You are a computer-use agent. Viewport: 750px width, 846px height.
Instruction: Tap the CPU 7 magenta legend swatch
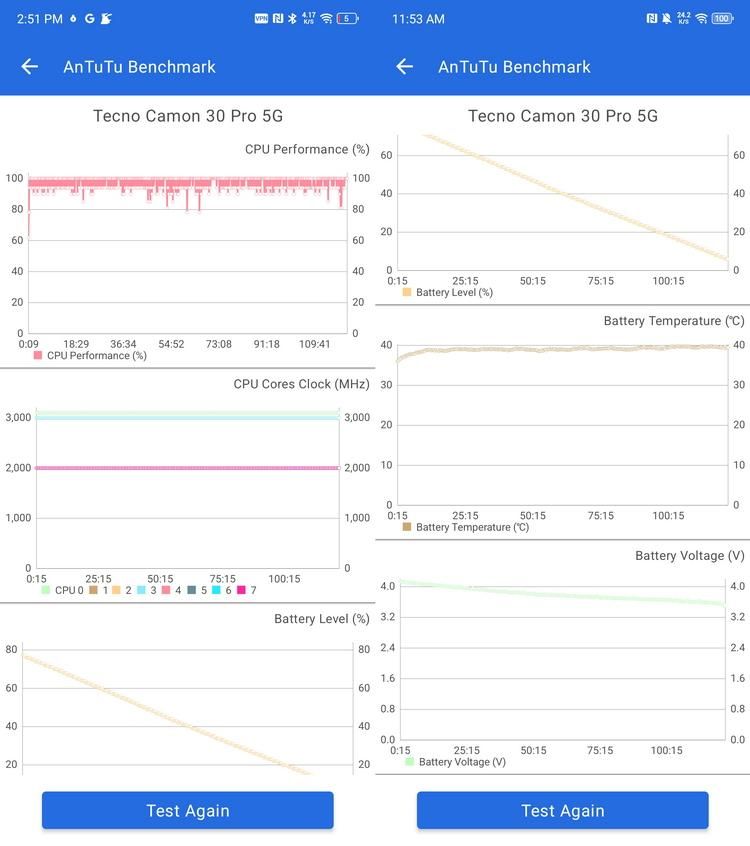tap(241, 590)
